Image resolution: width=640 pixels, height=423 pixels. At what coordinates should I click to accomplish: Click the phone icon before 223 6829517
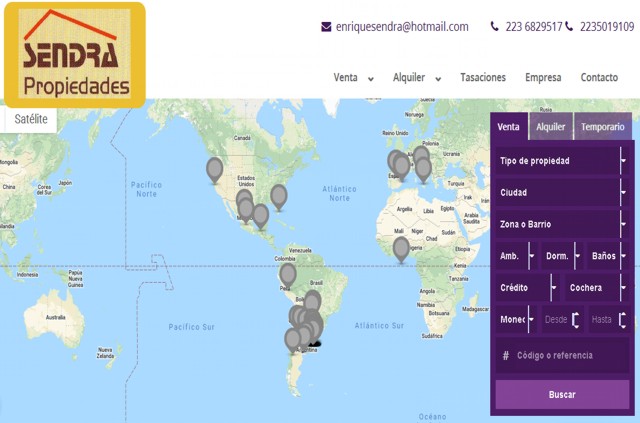pos(495,27)
